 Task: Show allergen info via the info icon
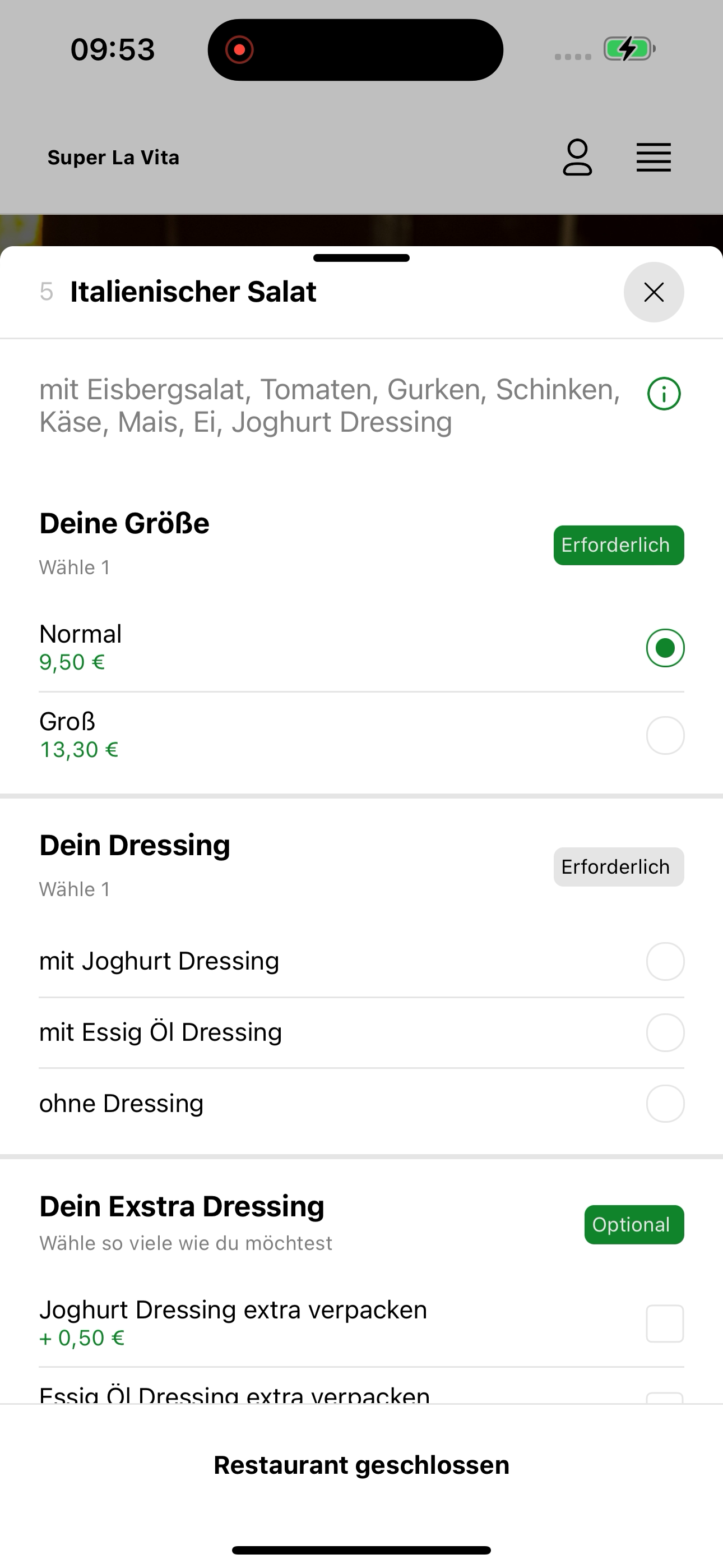point(664,394)
